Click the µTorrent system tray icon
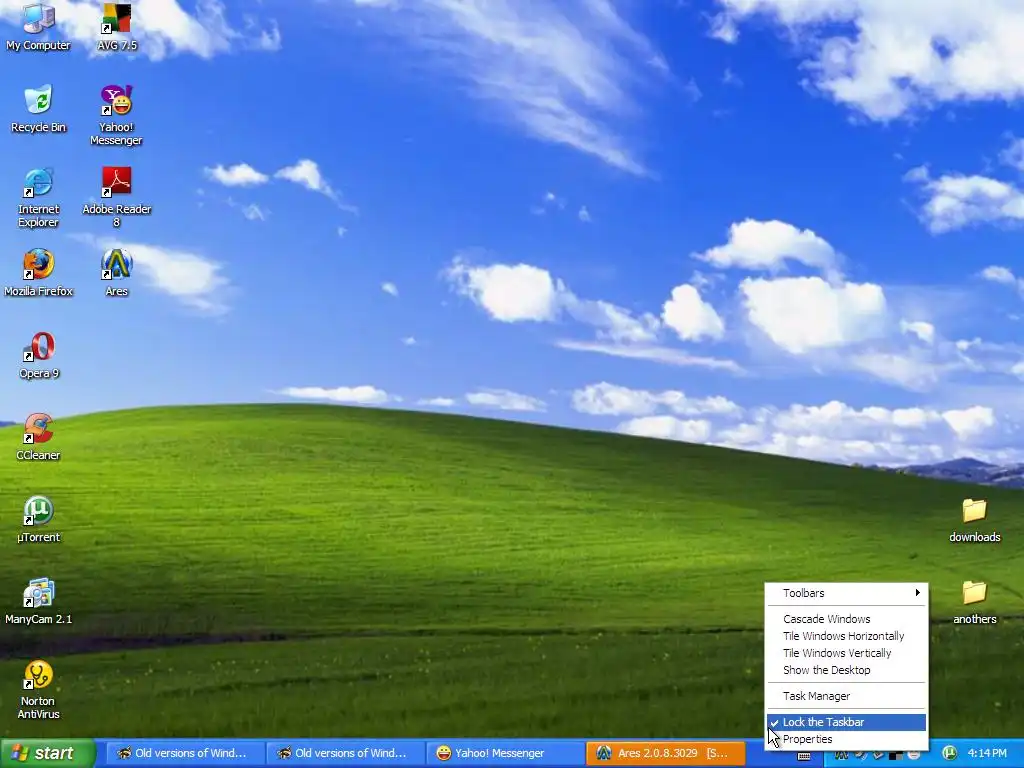 950,753
